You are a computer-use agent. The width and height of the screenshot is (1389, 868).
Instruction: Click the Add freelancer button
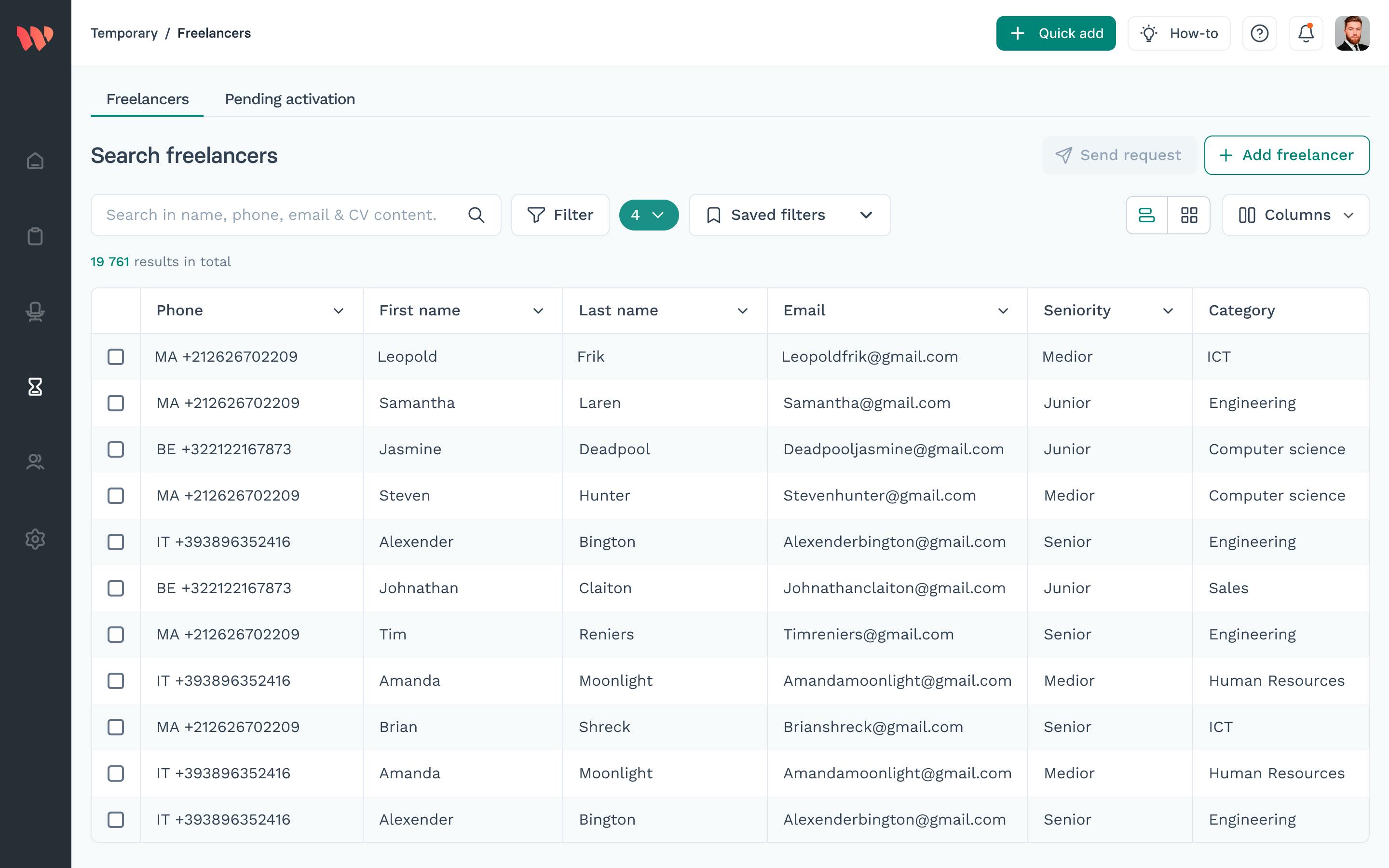[x=1286, y=155]
